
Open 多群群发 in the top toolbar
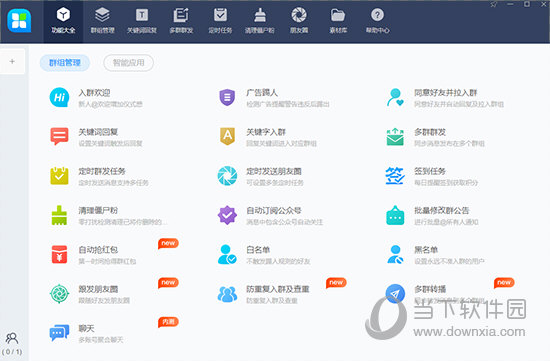click(x=181, y=21)
